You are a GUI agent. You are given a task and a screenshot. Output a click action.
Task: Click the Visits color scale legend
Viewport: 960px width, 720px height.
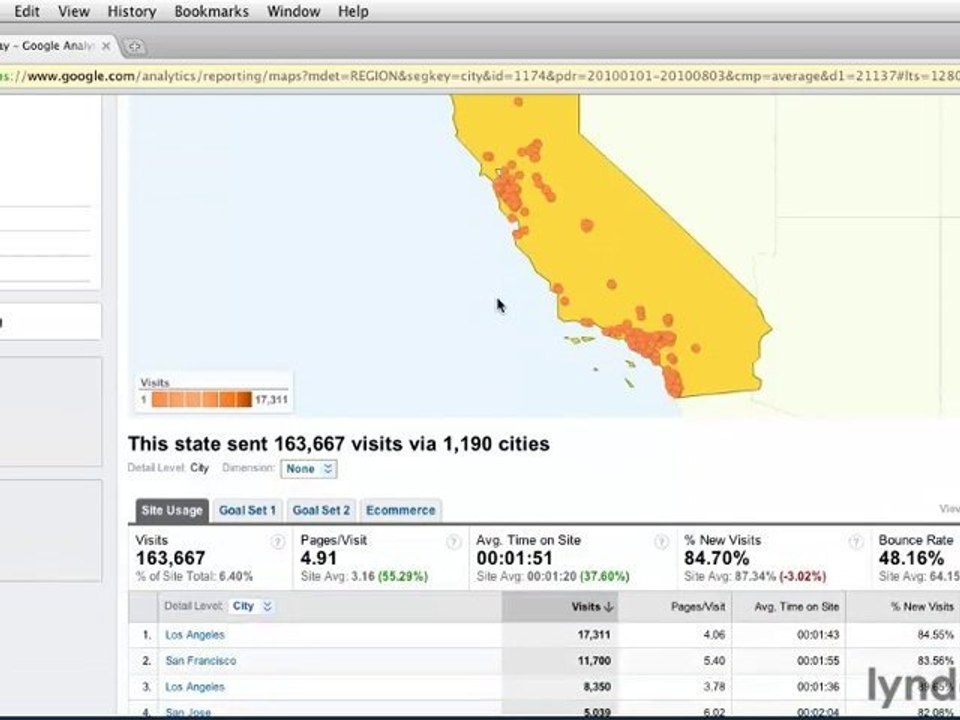point(201,399)
